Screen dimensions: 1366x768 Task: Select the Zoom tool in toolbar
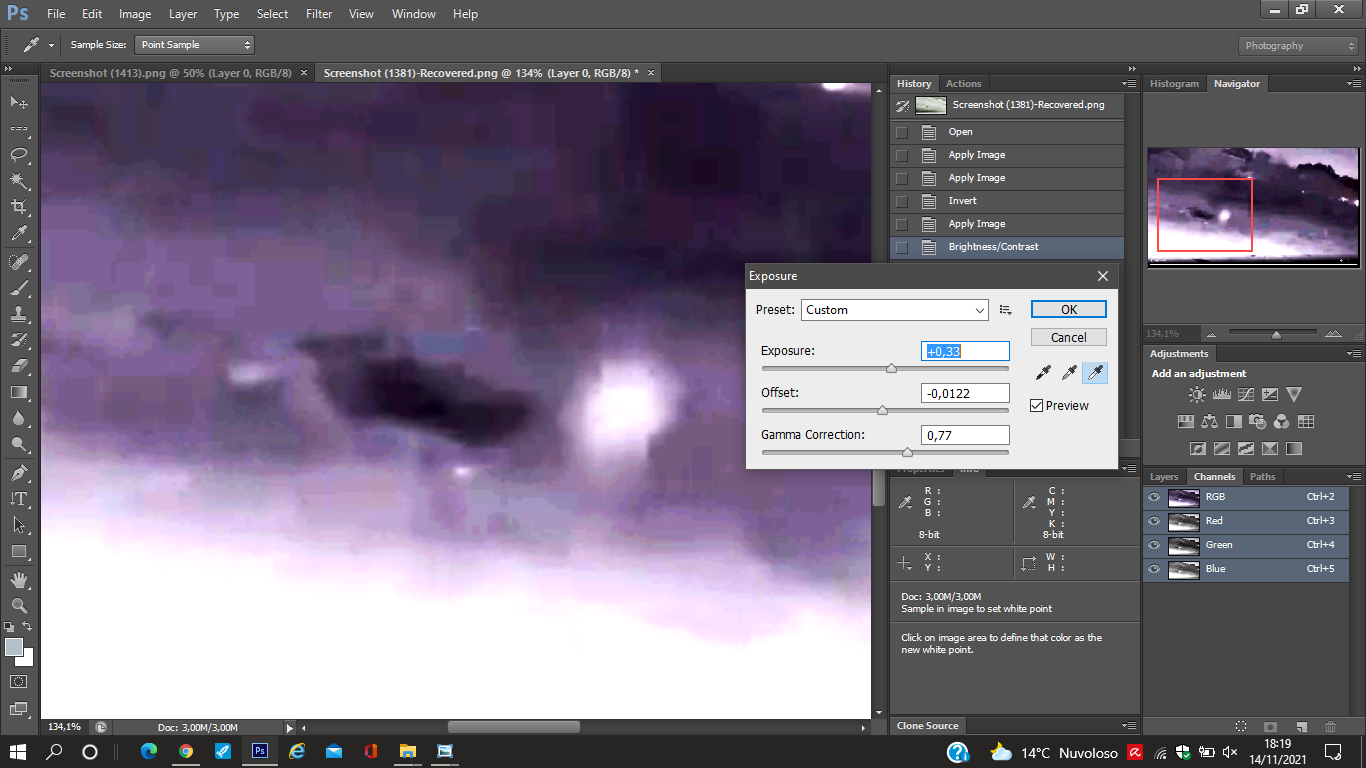[18, 605]
